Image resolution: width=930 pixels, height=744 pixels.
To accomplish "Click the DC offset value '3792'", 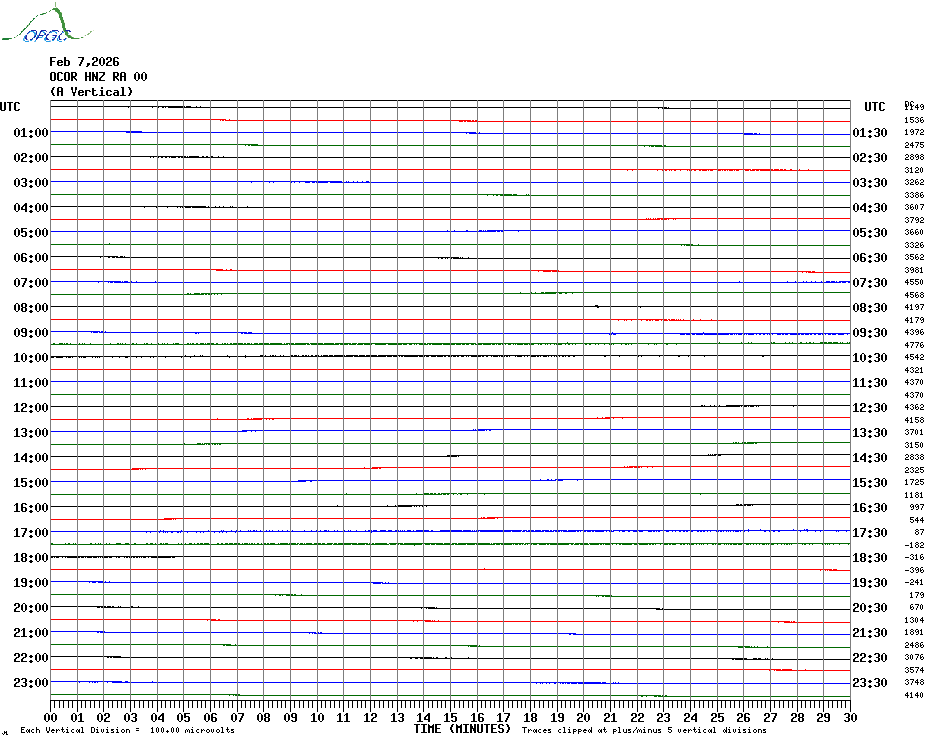I will coord(914,220).
